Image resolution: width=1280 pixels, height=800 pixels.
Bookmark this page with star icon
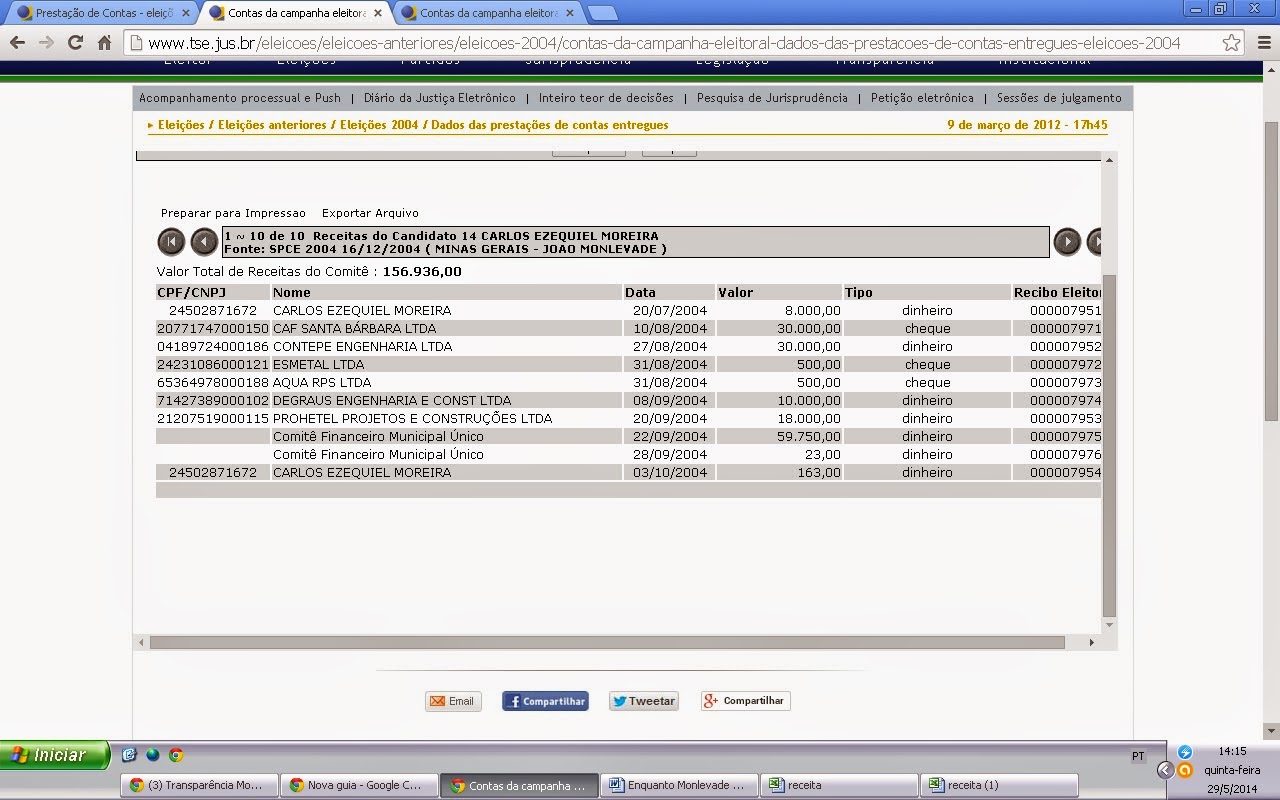1231,43
